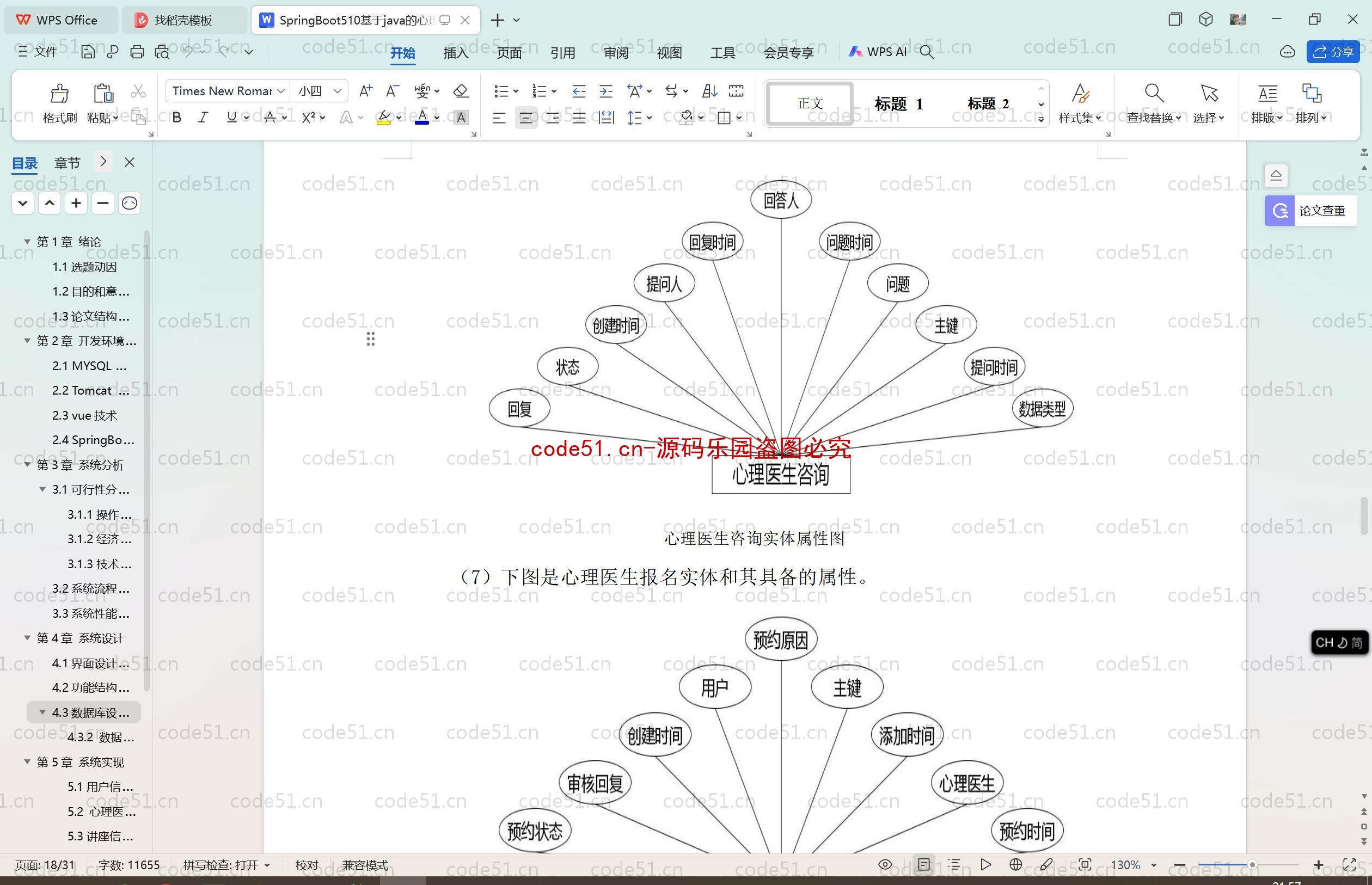Click the Plagiarism Check (论文查重) icon
Screen dimensions: 1372x885
click(1279, 211)
